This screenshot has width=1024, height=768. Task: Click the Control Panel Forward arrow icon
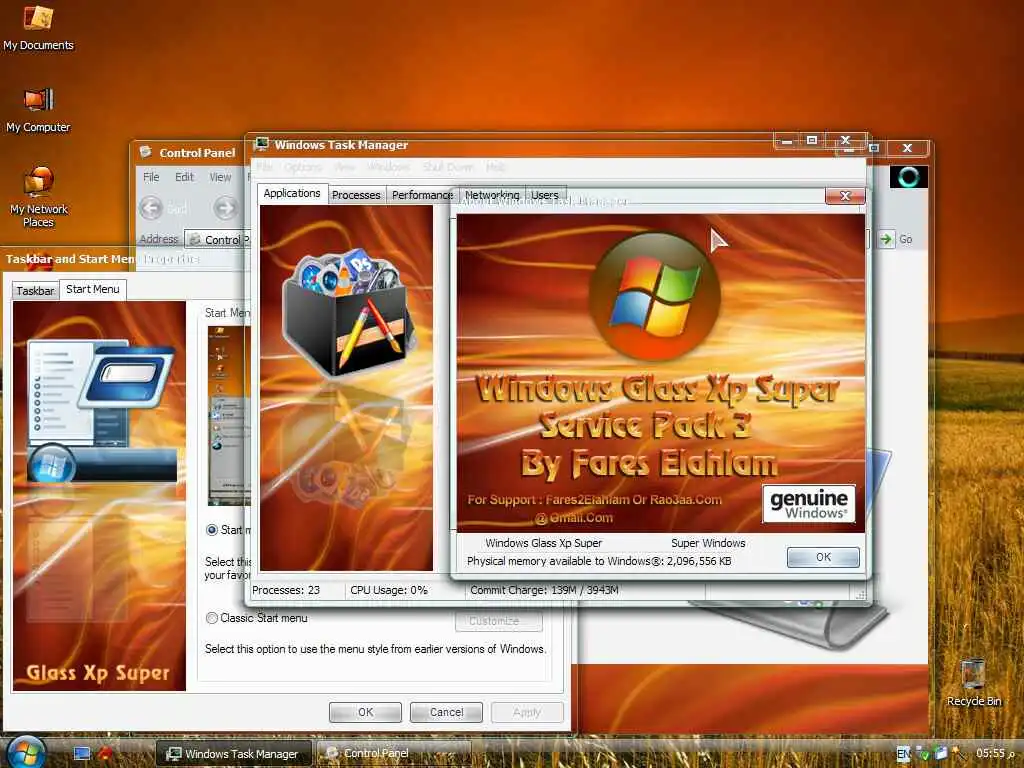tap(225, 208)
